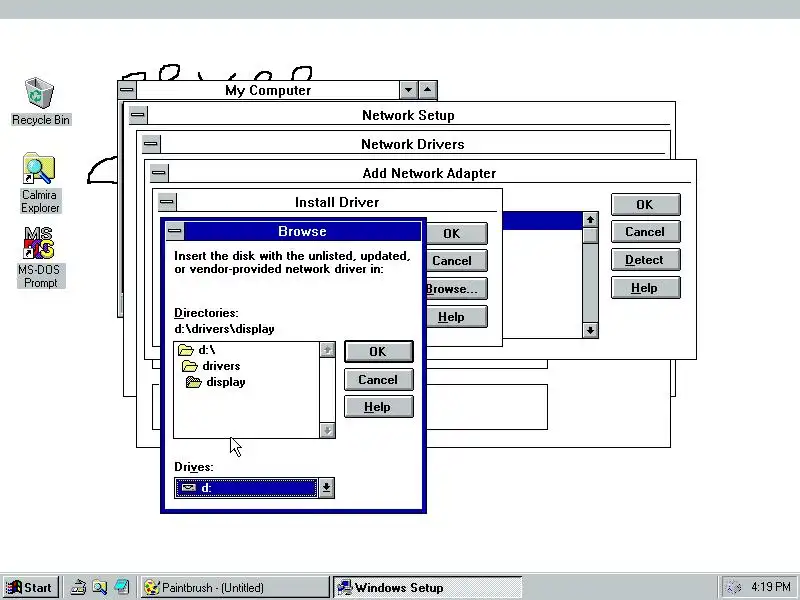This screenshot has height=600, width=800.
Task: Click Cancel in Add Network Adapter dialog
Action: click(645, 232)
